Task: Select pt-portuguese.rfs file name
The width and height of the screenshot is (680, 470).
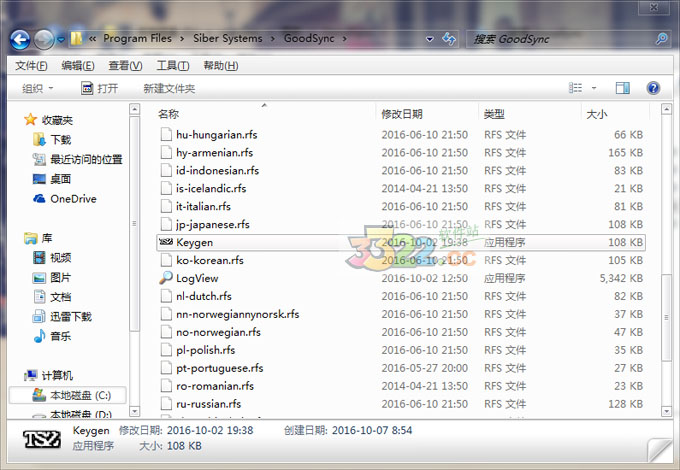Action: pos(220,368)
